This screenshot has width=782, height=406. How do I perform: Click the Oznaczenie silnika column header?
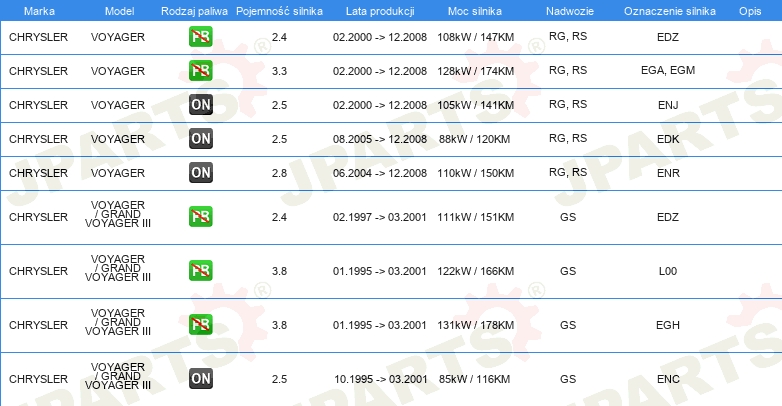click(669, 11)
